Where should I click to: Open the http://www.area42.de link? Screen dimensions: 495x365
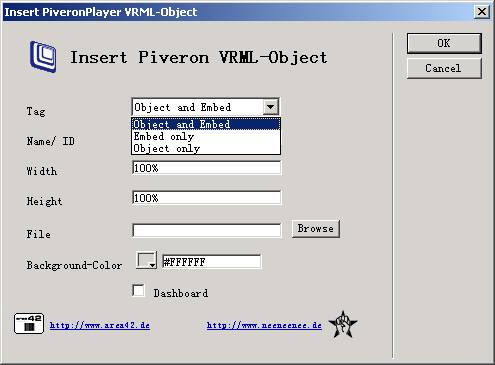tap(100, 325)
